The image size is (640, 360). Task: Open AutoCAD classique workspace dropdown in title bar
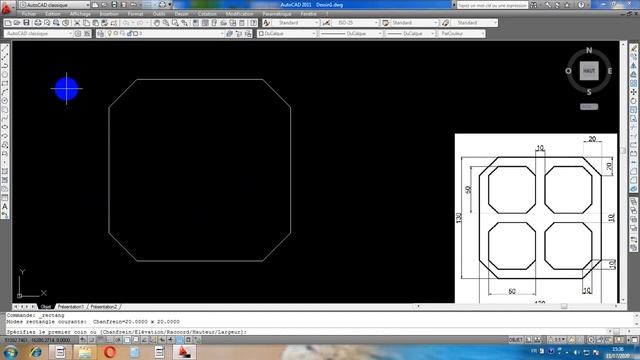[x=54, y=5]
